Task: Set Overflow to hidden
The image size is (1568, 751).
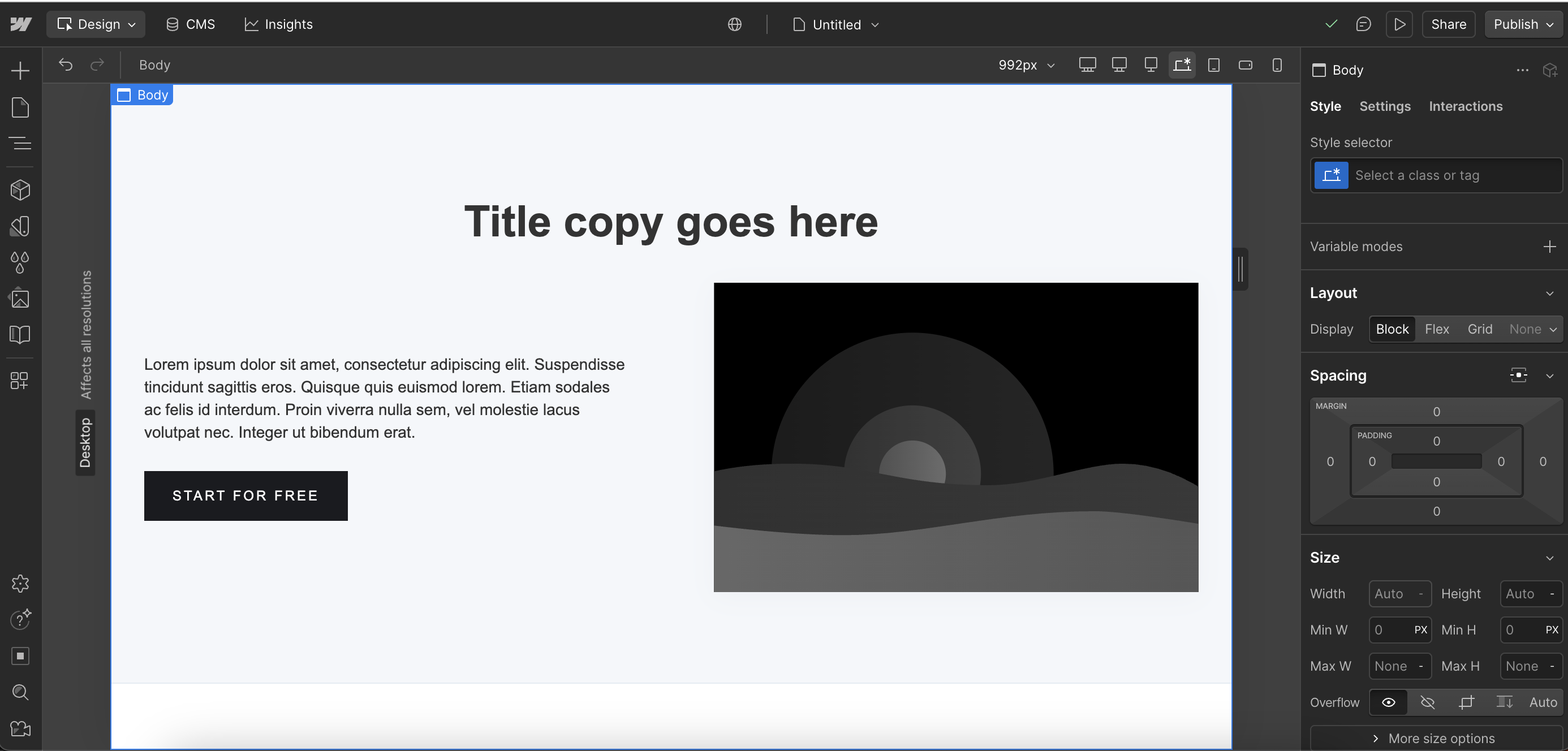Action: (1428, 702)
